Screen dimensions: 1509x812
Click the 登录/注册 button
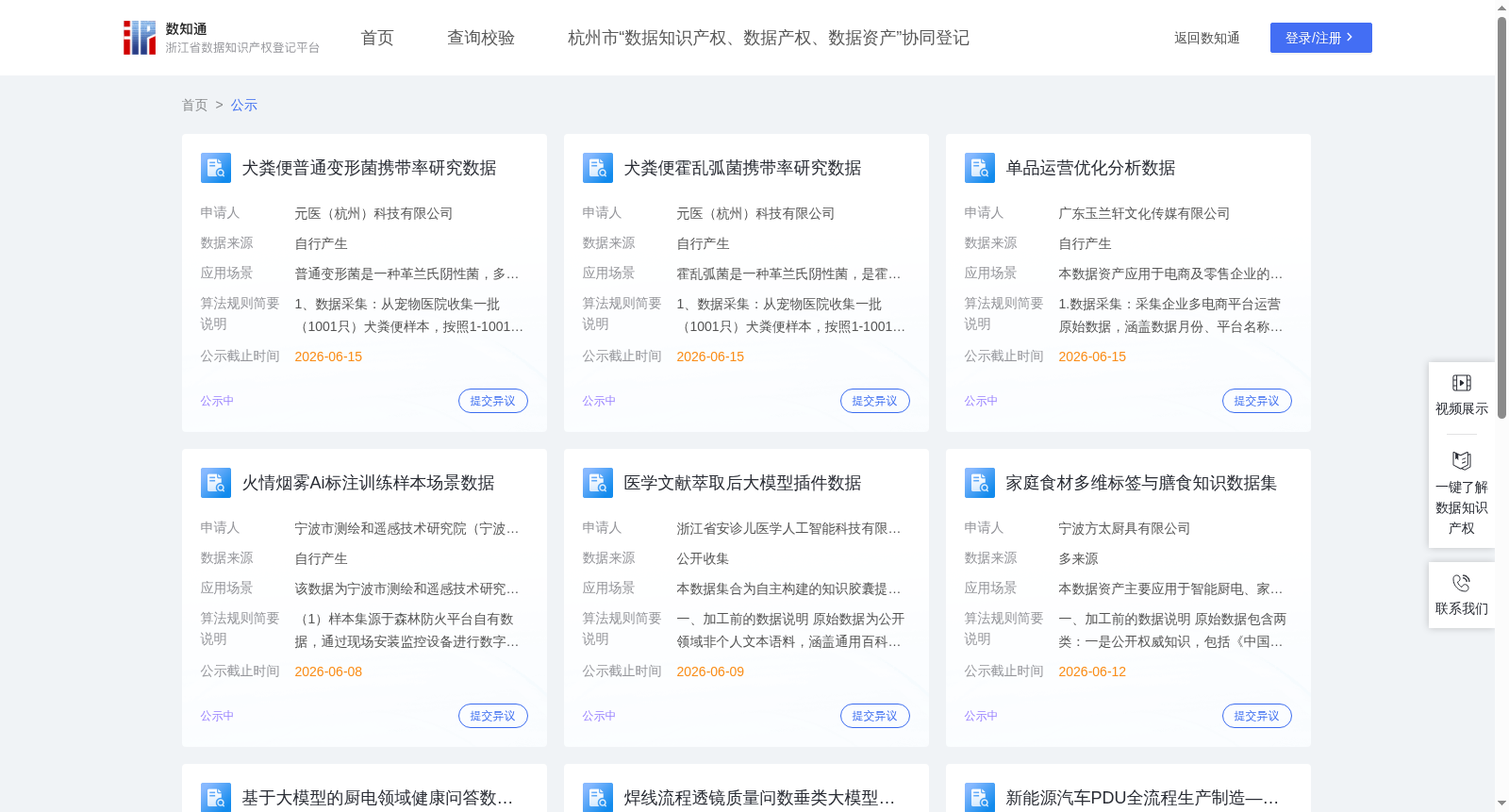(1320, 38)
